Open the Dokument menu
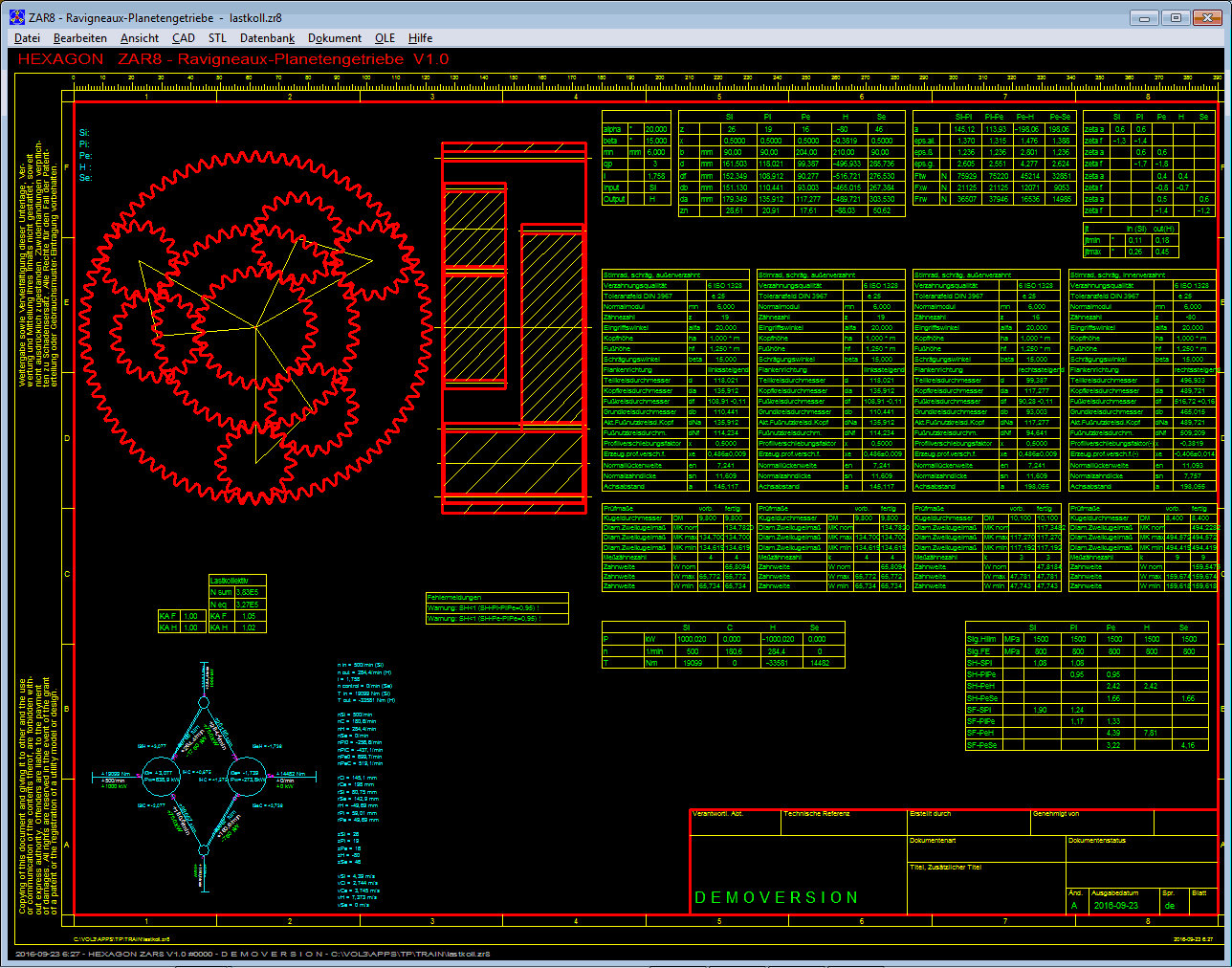The width and height of the screenshot is (1232, 968). (335, 38)
